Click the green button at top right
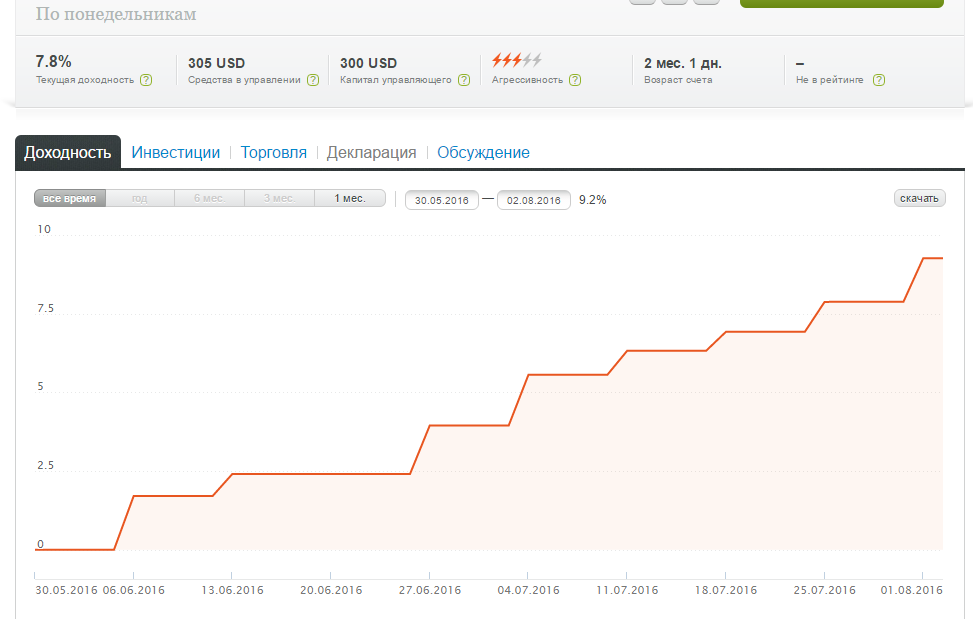This screenshot has height=619, width=973. tap(841, 3)
